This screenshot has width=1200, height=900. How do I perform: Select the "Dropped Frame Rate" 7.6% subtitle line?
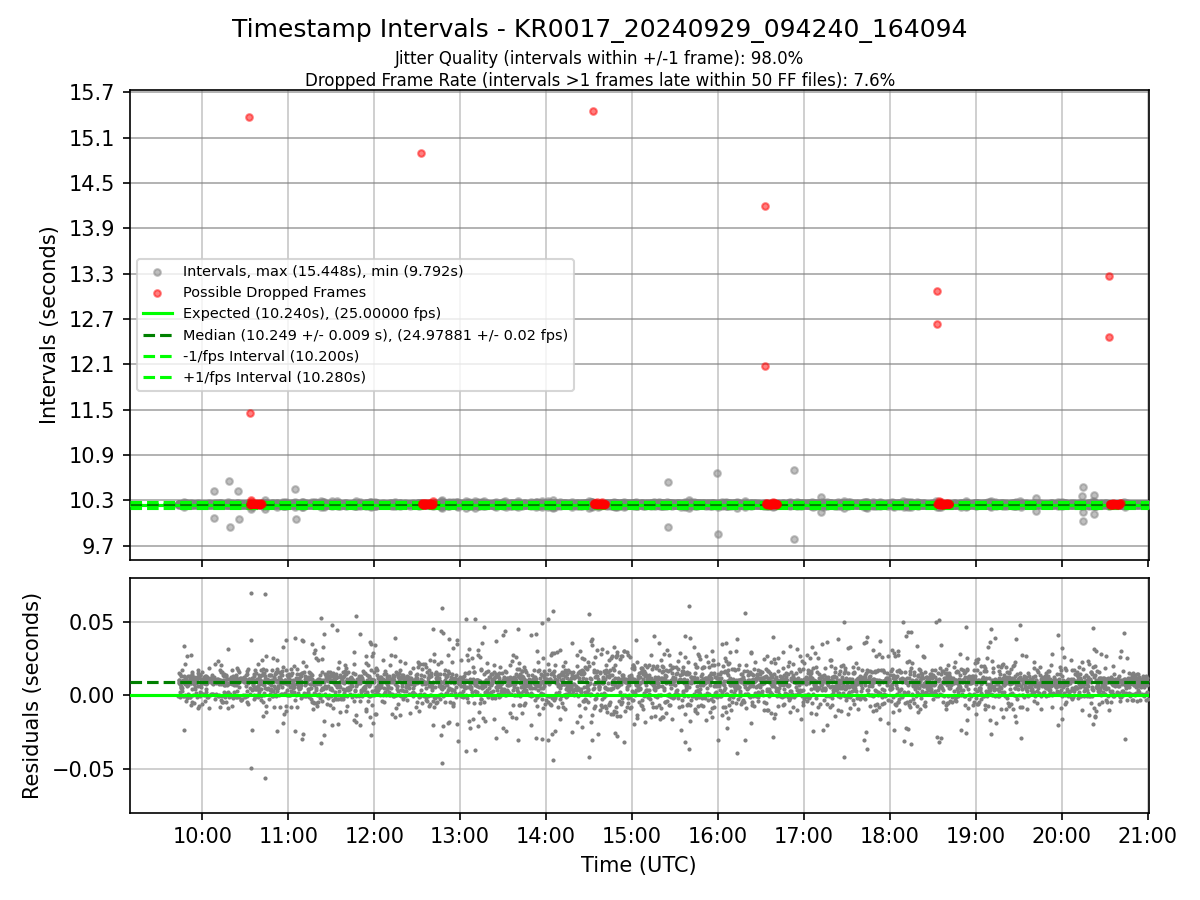point(599,80)
